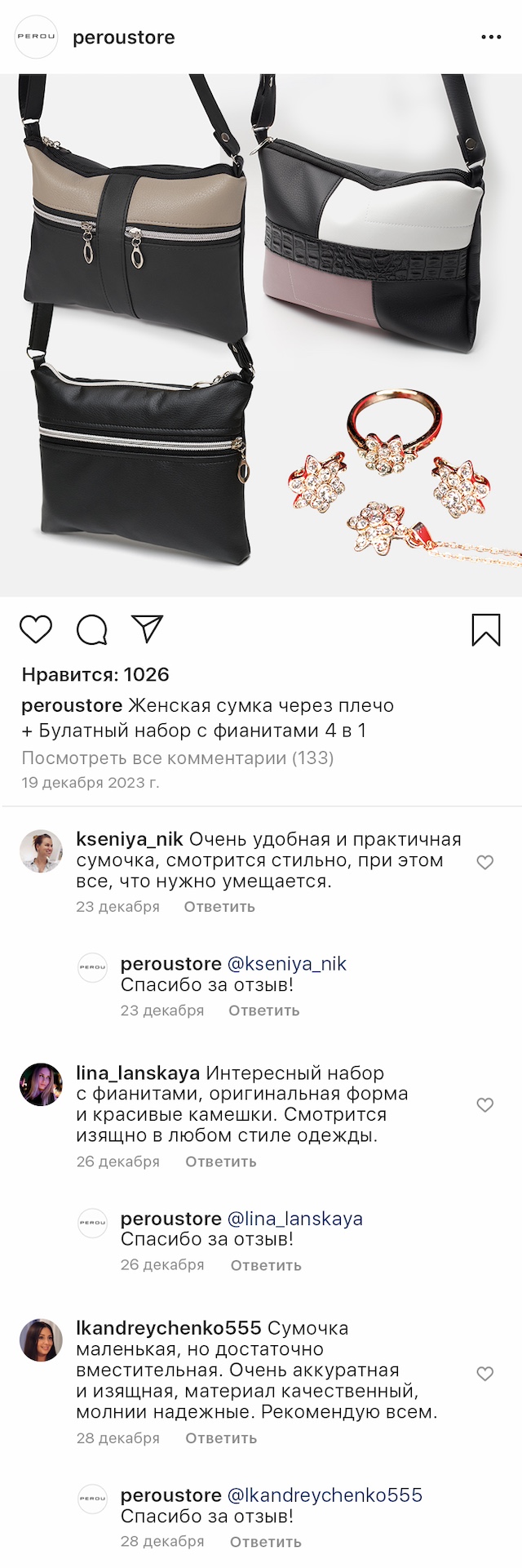The height and width of the screenshot is (1568, 522).
Task: Like the post with the heart icon
Action: click(36, 629)
